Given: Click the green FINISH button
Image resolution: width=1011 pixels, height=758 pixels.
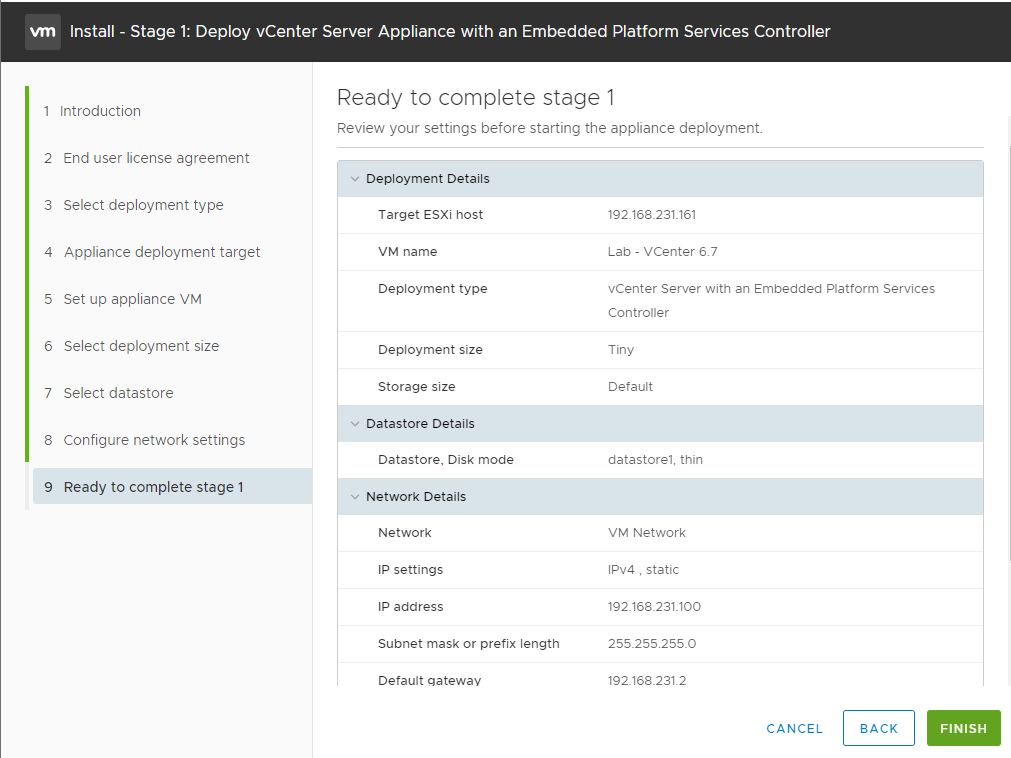Looking at the screenshot, I should coord(963,728).
